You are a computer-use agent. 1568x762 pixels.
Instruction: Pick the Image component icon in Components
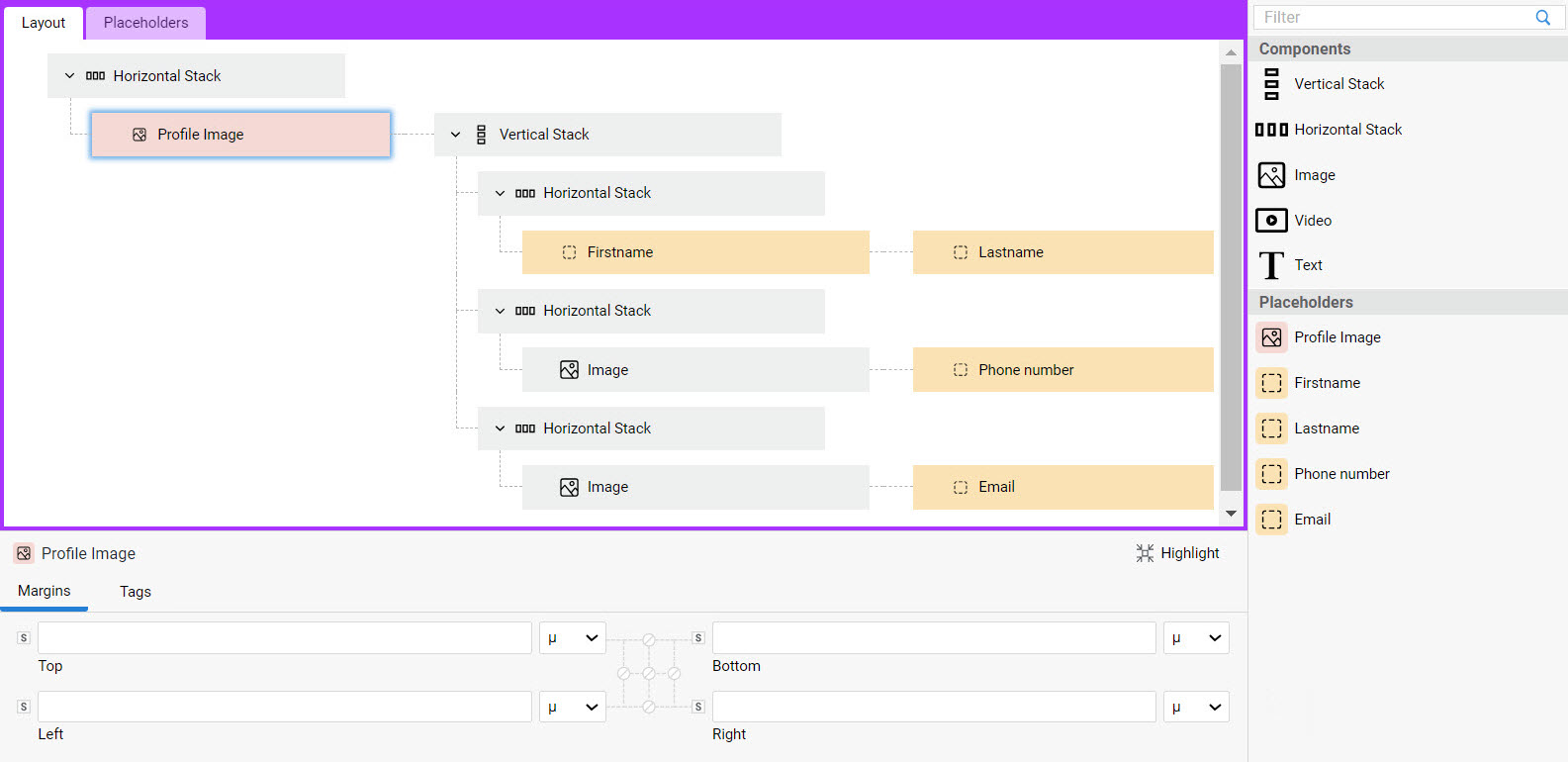click(1272, 175)
